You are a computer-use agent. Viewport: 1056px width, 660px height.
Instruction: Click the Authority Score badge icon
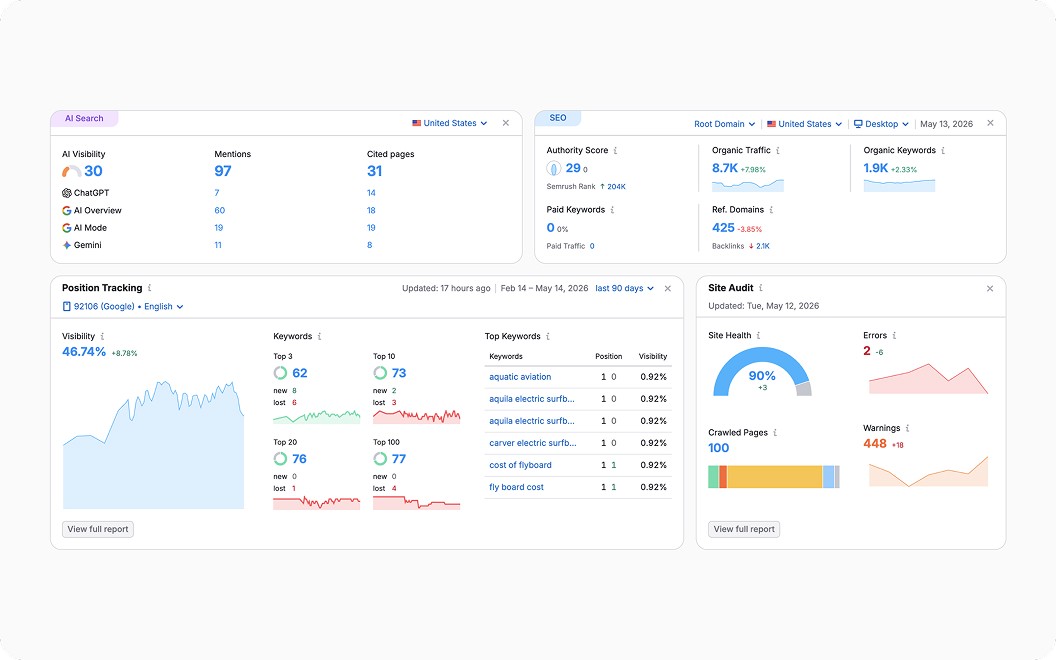pyautogui.click(x=554, y=168)
